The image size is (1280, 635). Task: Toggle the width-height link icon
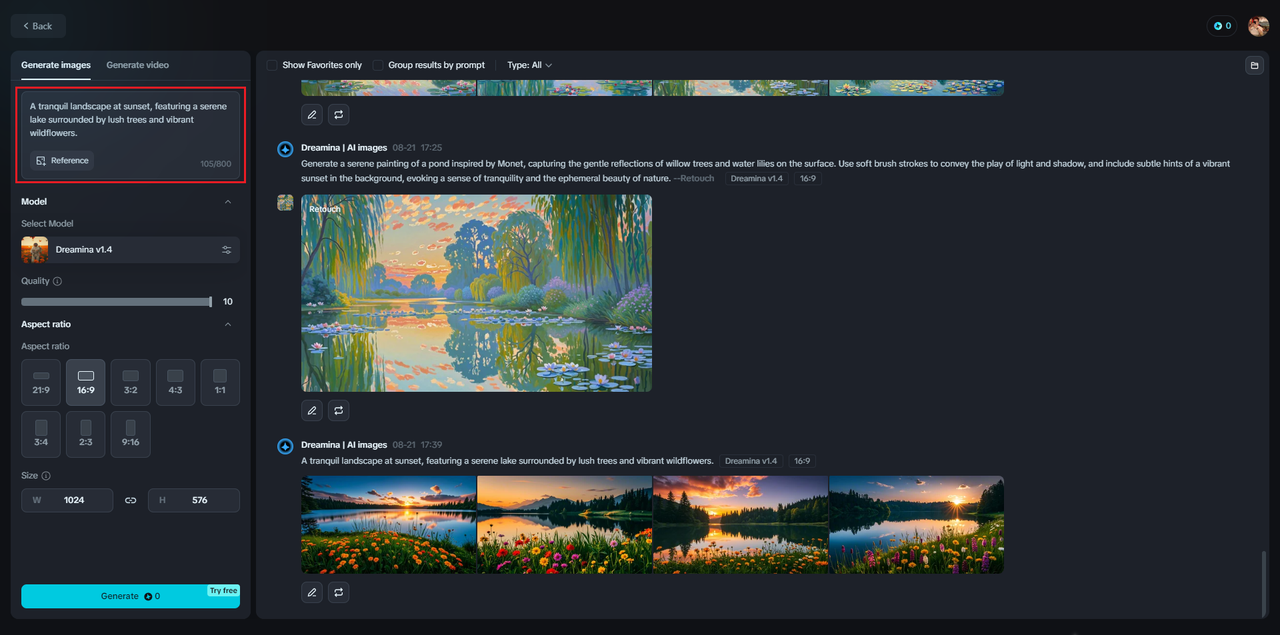click(130, 500)
